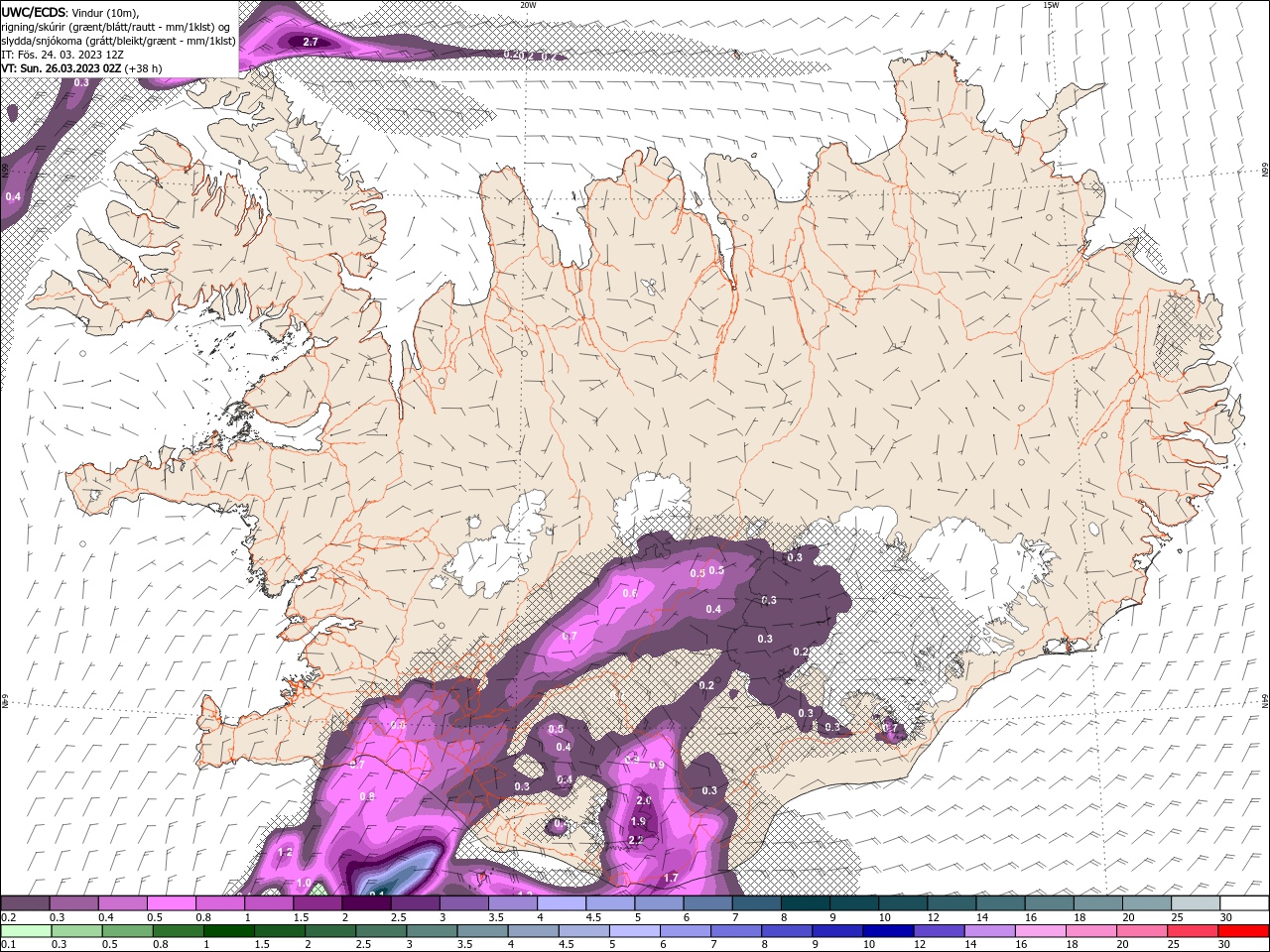Select the valid time 'VT: Sun. 26.03.2023 02Z (+38 h)'
This screenshot has width=1270, height=952.
tap(81, 68)
